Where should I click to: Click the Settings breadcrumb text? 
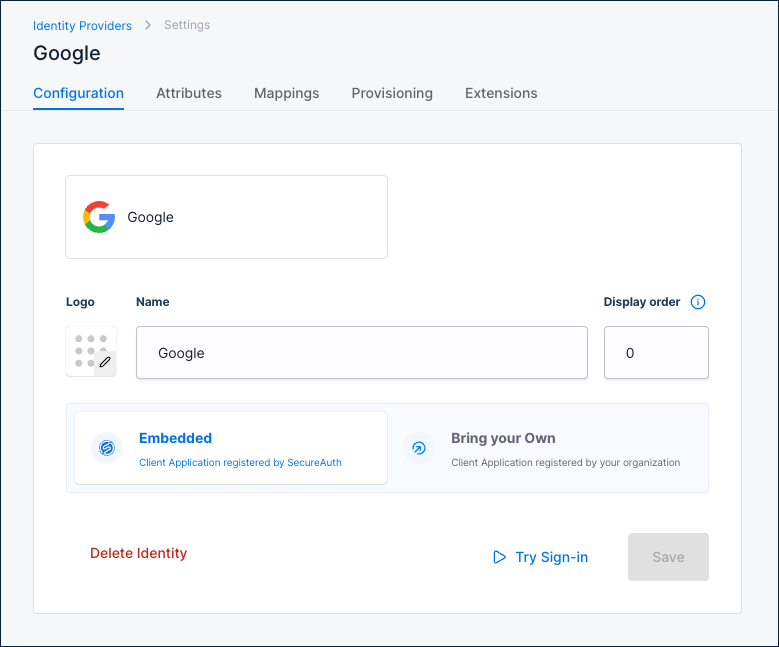coord(187,25)
